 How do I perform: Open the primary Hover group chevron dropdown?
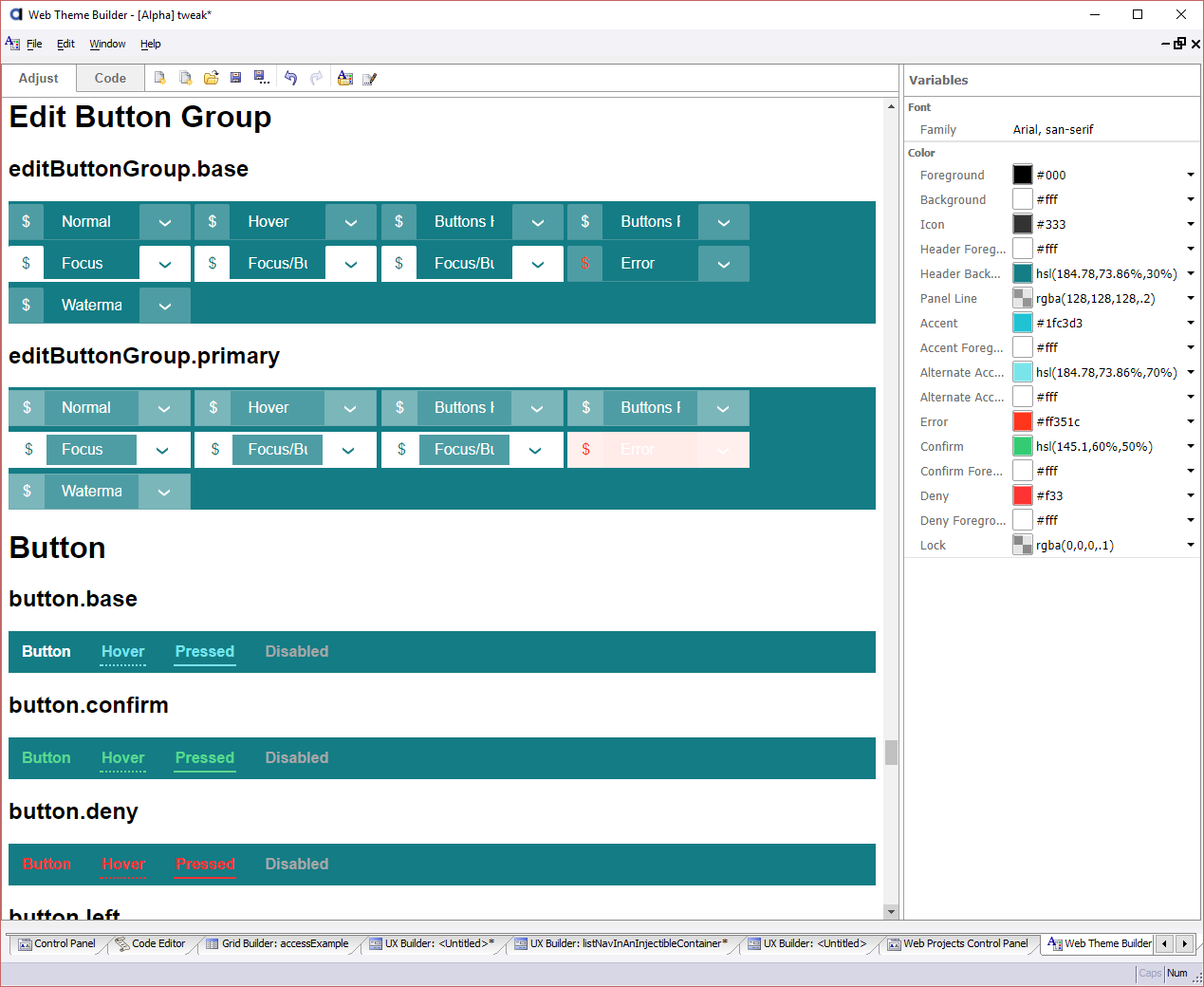point(350,408)
